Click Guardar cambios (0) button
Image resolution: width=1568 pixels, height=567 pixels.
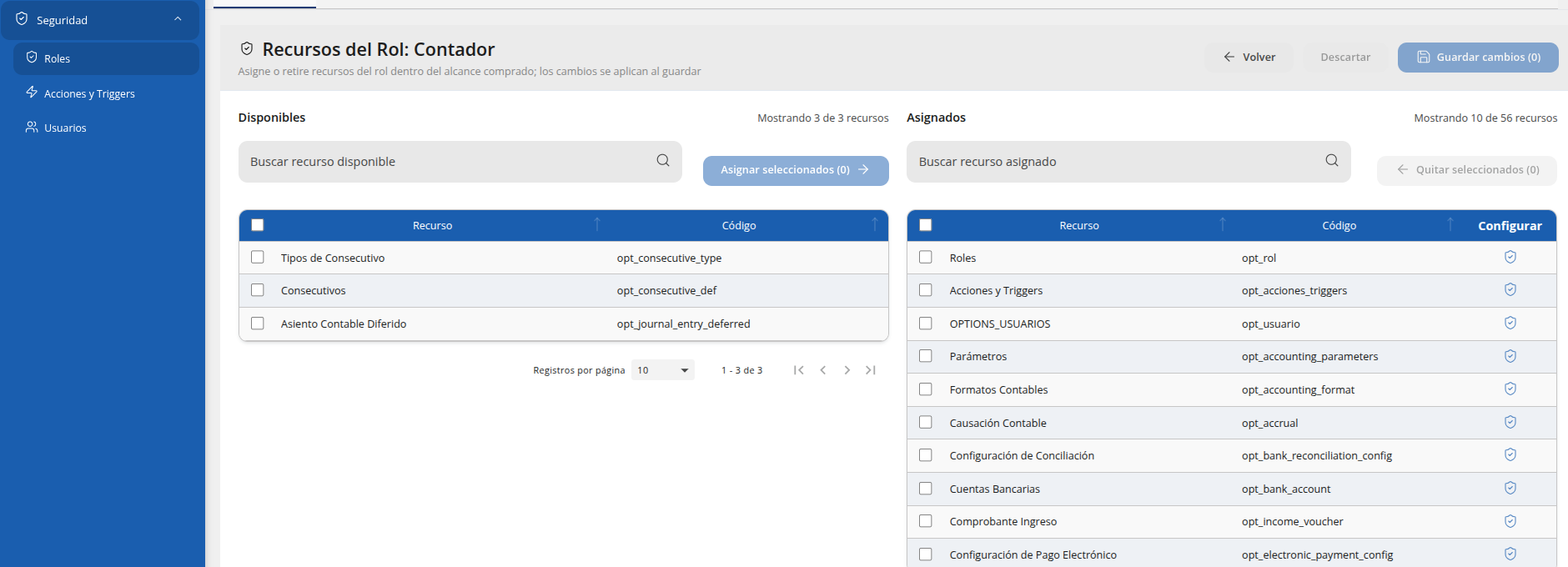click(x=1478, y=57)
